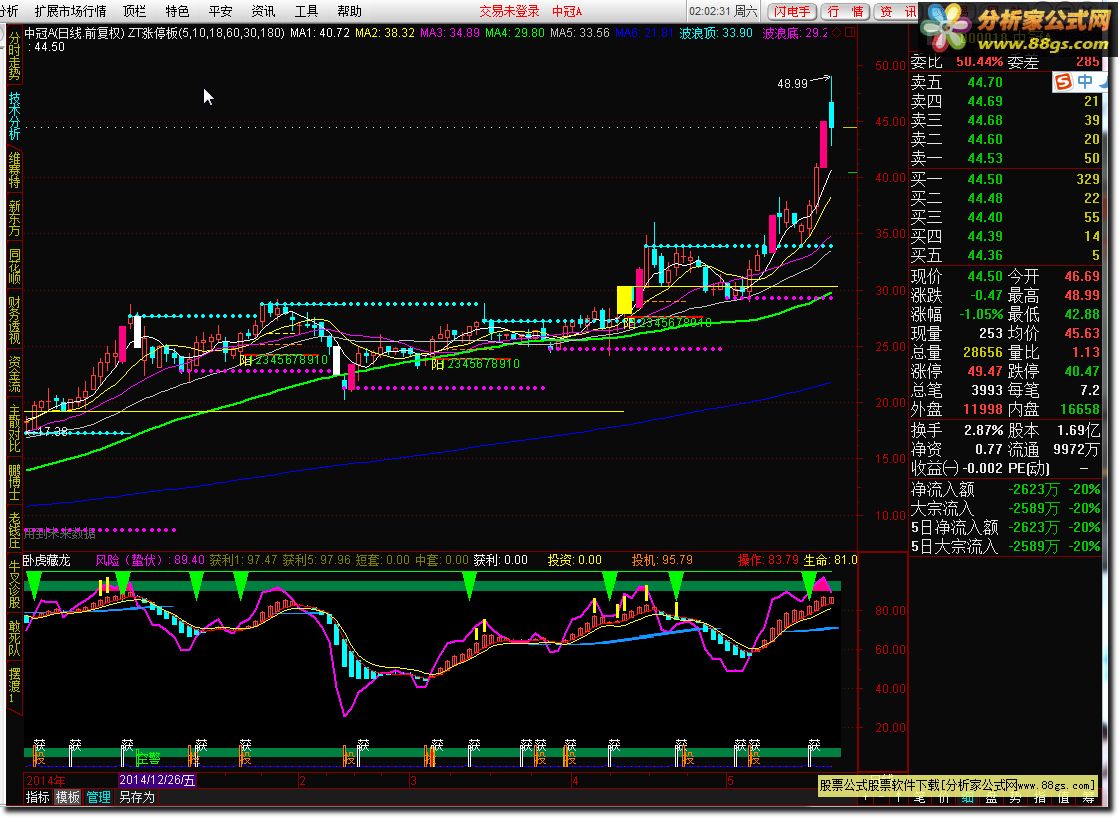Click the diamond icon beside the wave-bottom value
The height and width of the screenshot is (818, 1120).
click(x=837, y=33)
